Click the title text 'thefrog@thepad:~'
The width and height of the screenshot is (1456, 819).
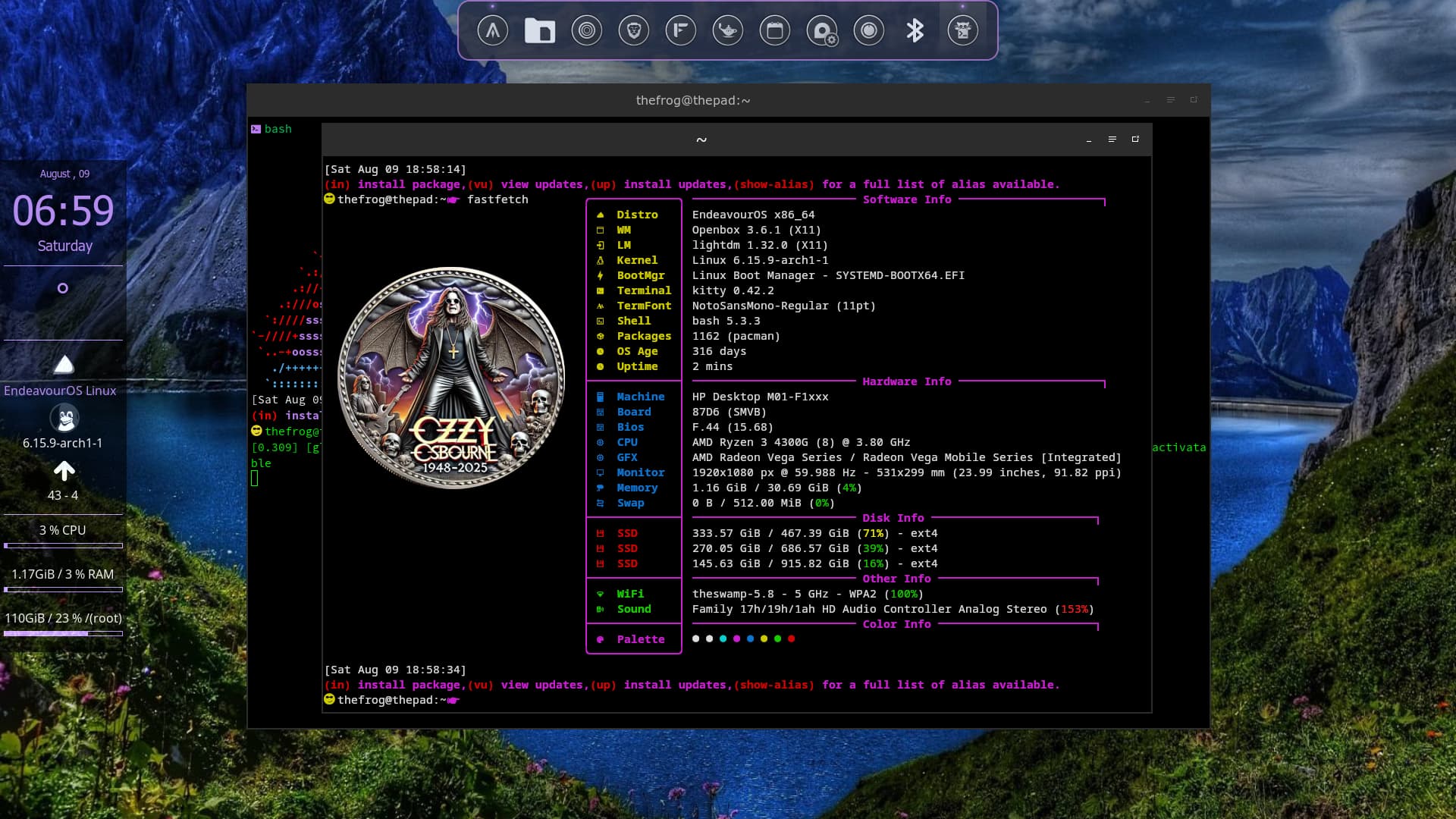(x=693, y=100)
